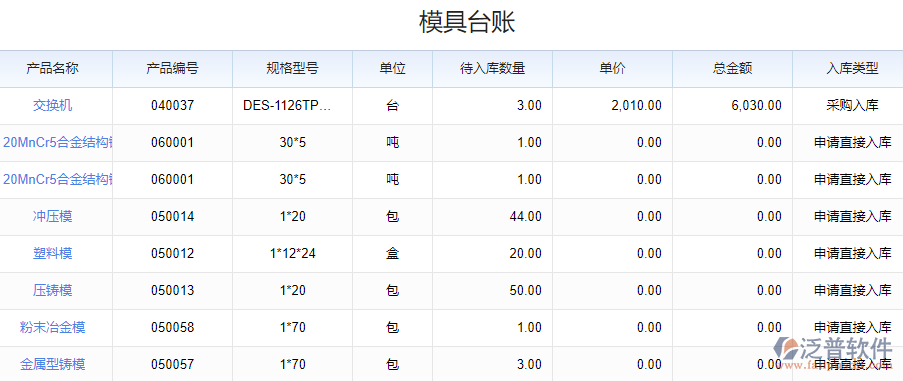Select the 包 unit in the 压铸模 row

pos(392,290)
